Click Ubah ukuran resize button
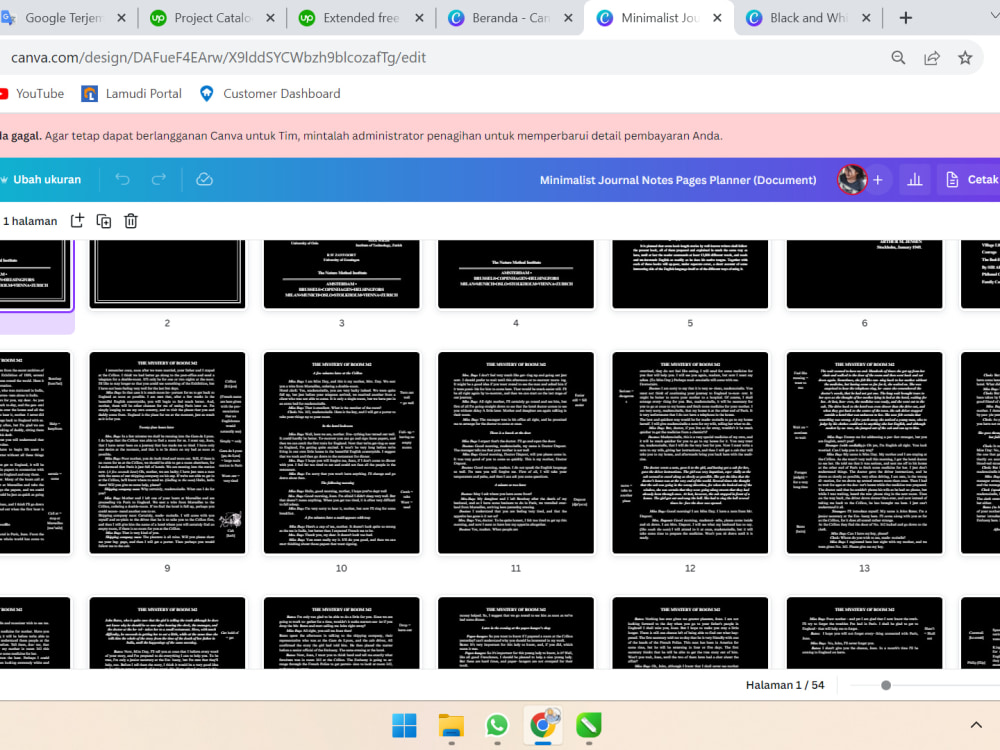 point(41,179)
